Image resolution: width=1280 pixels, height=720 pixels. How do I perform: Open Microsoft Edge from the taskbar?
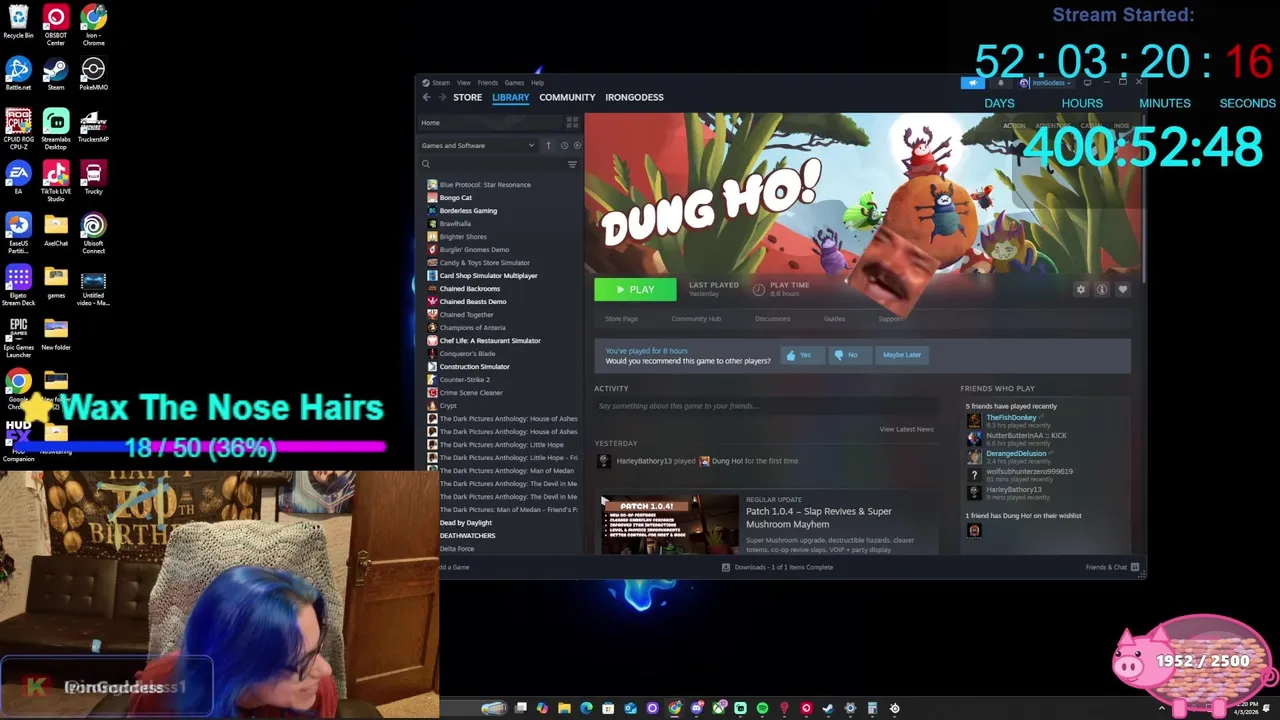pos(586,708)
